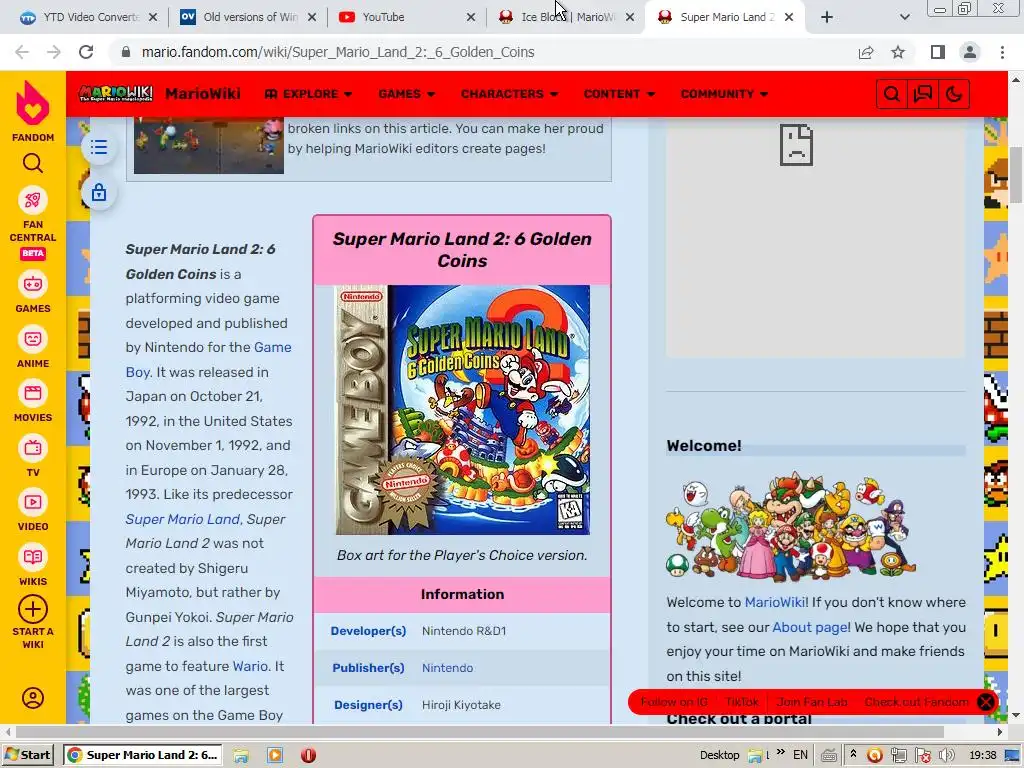The width and height of the screenshot is (1024, 768).
Task: Expand the CHARACTERS dropdown menu
Action: tap(509, 94)
